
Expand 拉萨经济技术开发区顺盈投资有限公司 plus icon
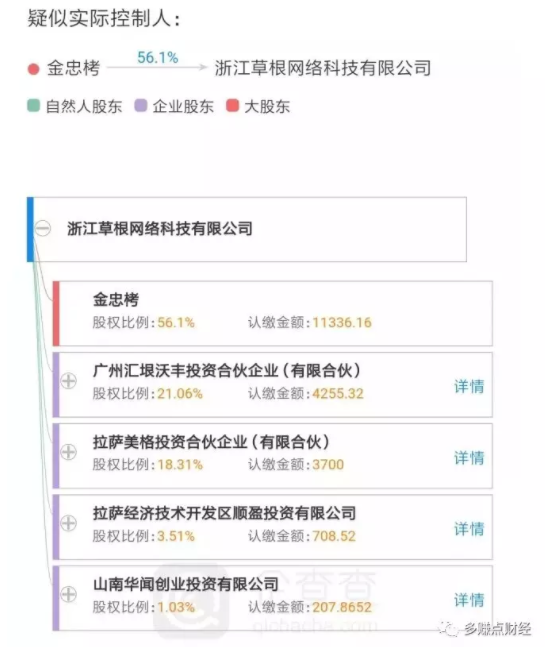(x=68, y=523)
